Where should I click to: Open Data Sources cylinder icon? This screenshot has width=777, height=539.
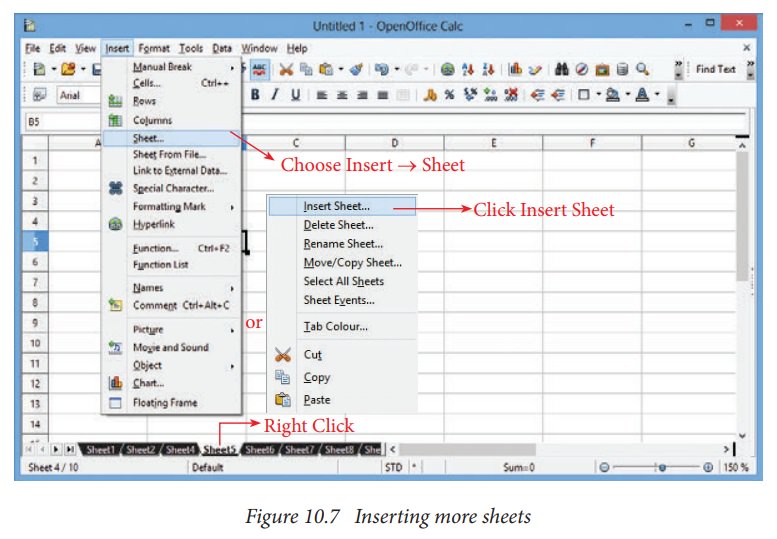pyautogui.click(x=622, y=69)
